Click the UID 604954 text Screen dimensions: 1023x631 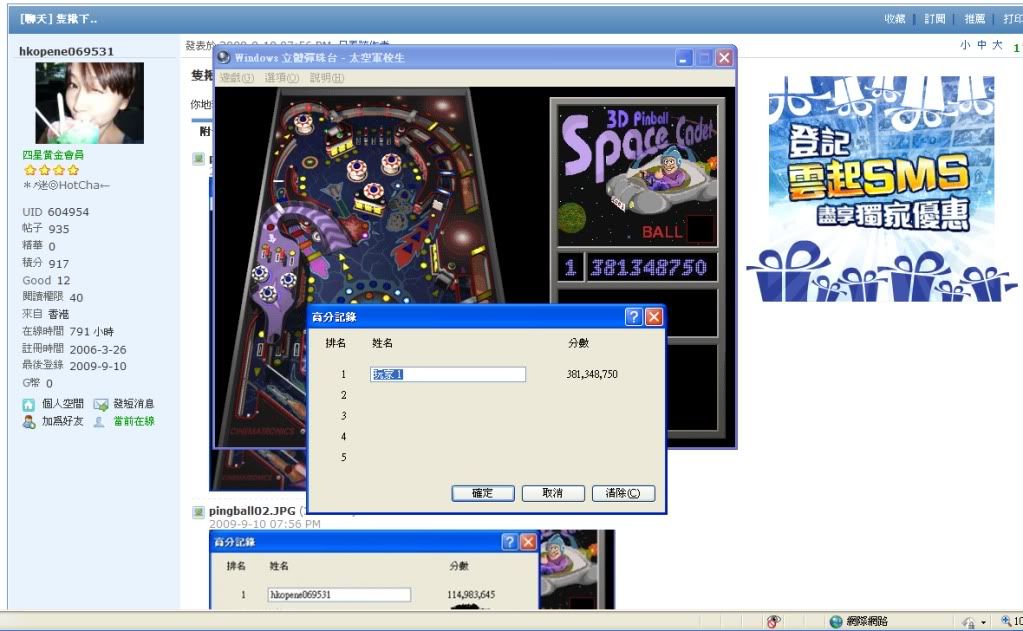pos(55,212)
